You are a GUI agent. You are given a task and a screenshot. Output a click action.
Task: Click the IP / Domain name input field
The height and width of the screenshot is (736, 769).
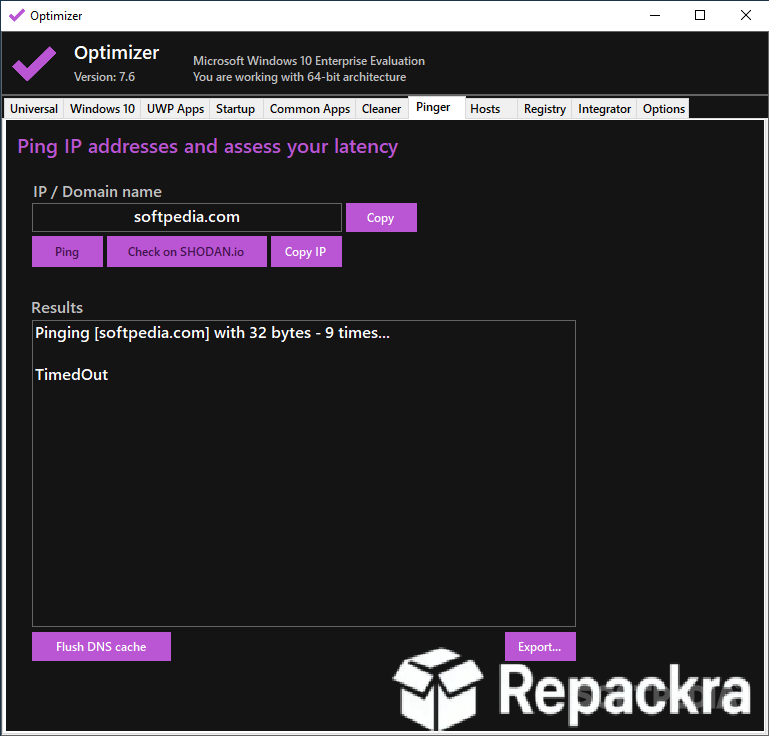(187, 217)
